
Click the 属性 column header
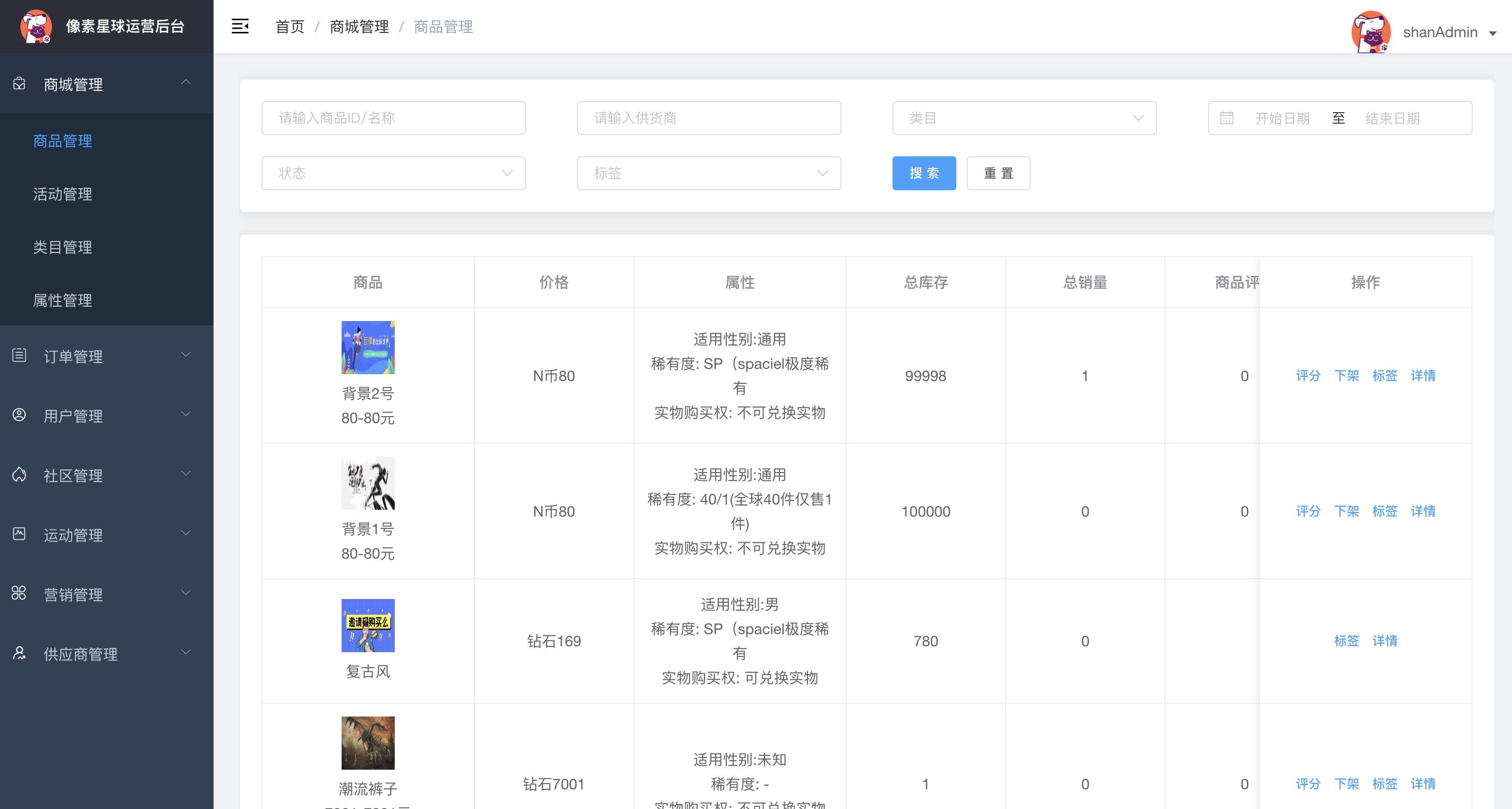point(740,282)
